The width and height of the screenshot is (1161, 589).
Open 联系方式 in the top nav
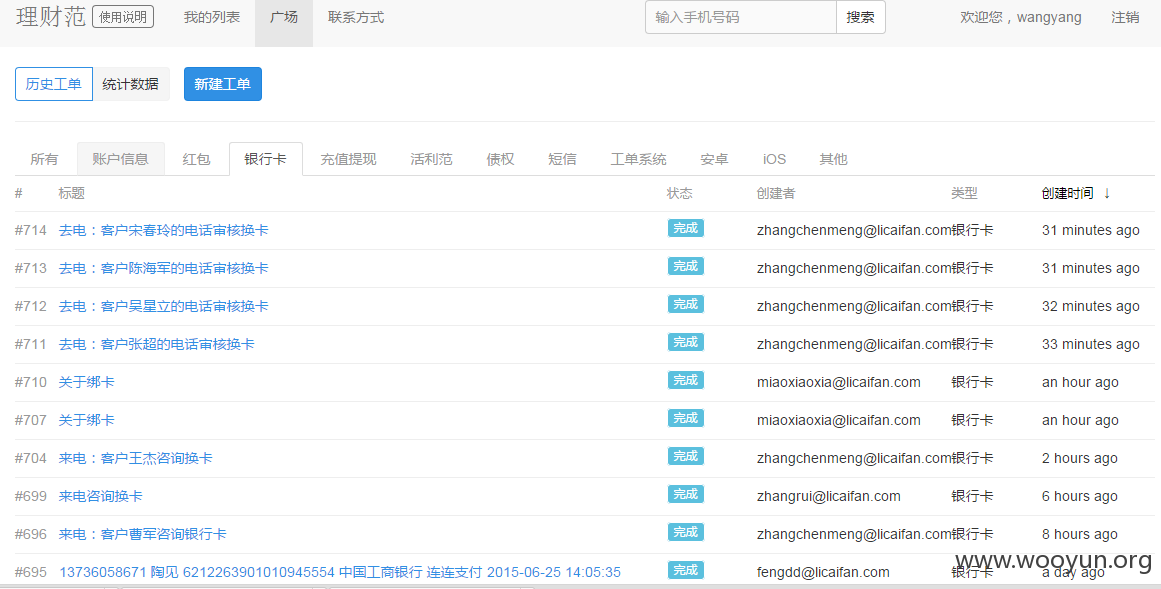[x=356, y=17]
